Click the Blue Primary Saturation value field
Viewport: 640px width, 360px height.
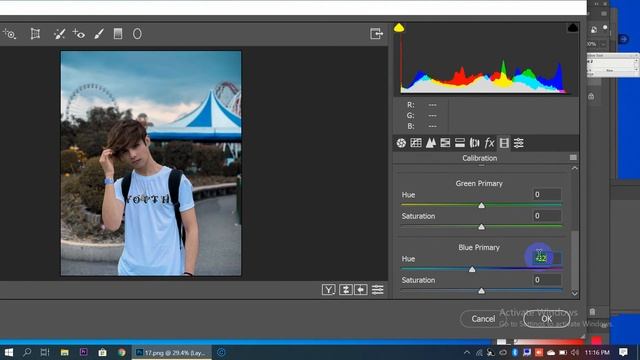[547, 280]
